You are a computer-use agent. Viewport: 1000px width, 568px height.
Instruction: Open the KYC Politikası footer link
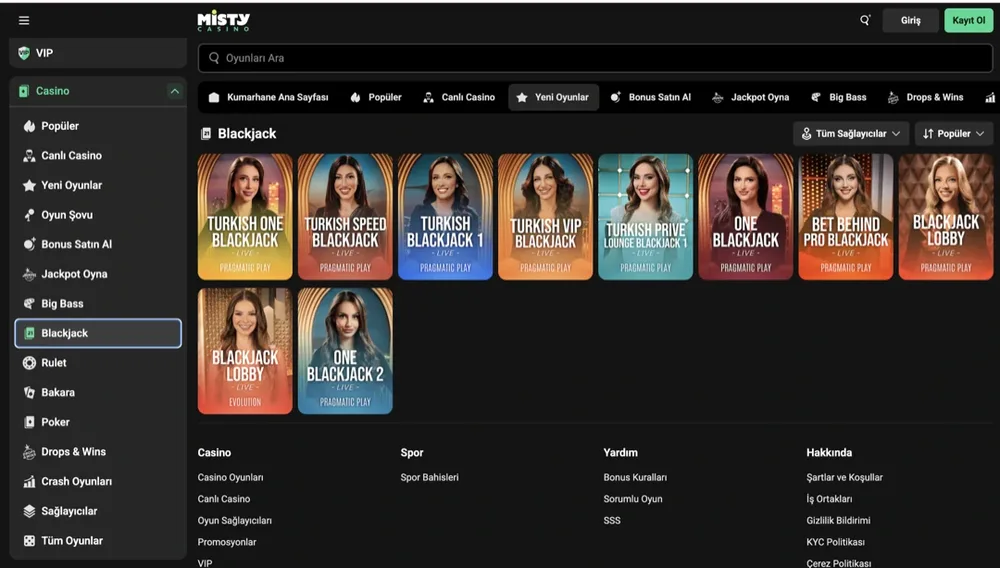pos(835,543)
